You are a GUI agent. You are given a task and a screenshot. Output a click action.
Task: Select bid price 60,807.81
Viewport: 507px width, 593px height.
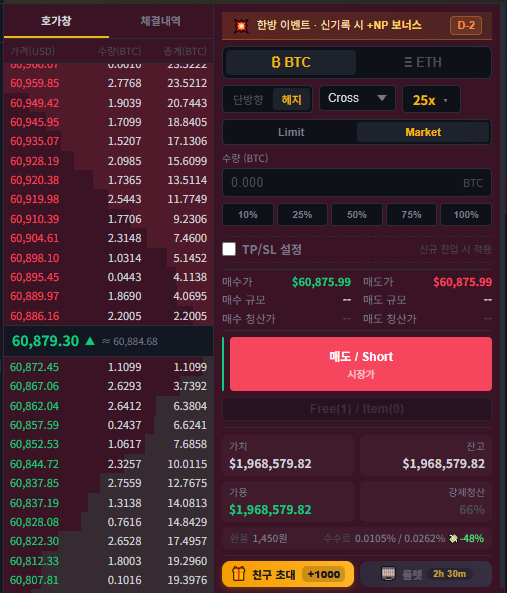coord(34,580)
